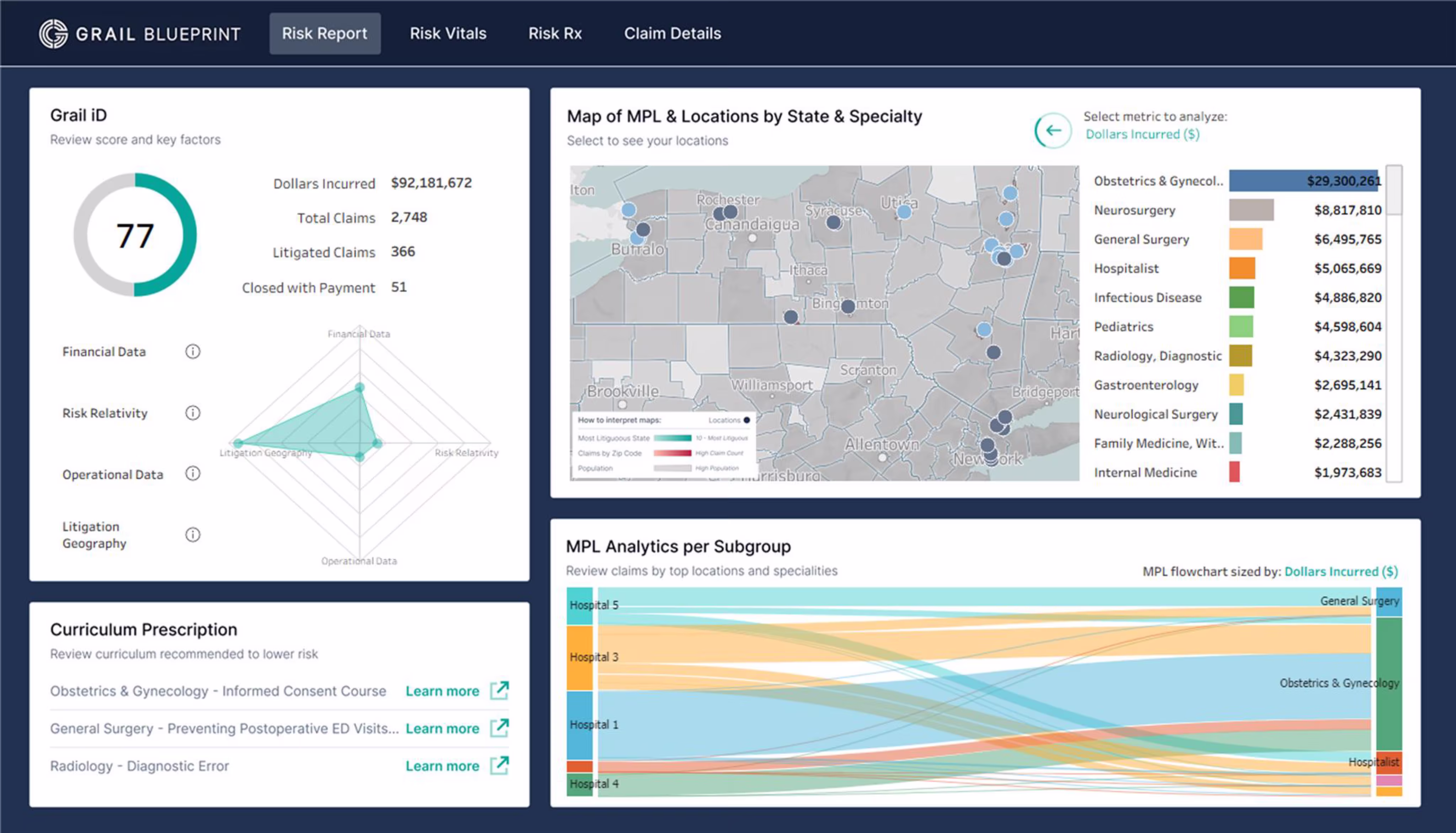Open the info icon beside Risk Relativity
This screenshot has width=1456, height=833.
coord(193,413)
